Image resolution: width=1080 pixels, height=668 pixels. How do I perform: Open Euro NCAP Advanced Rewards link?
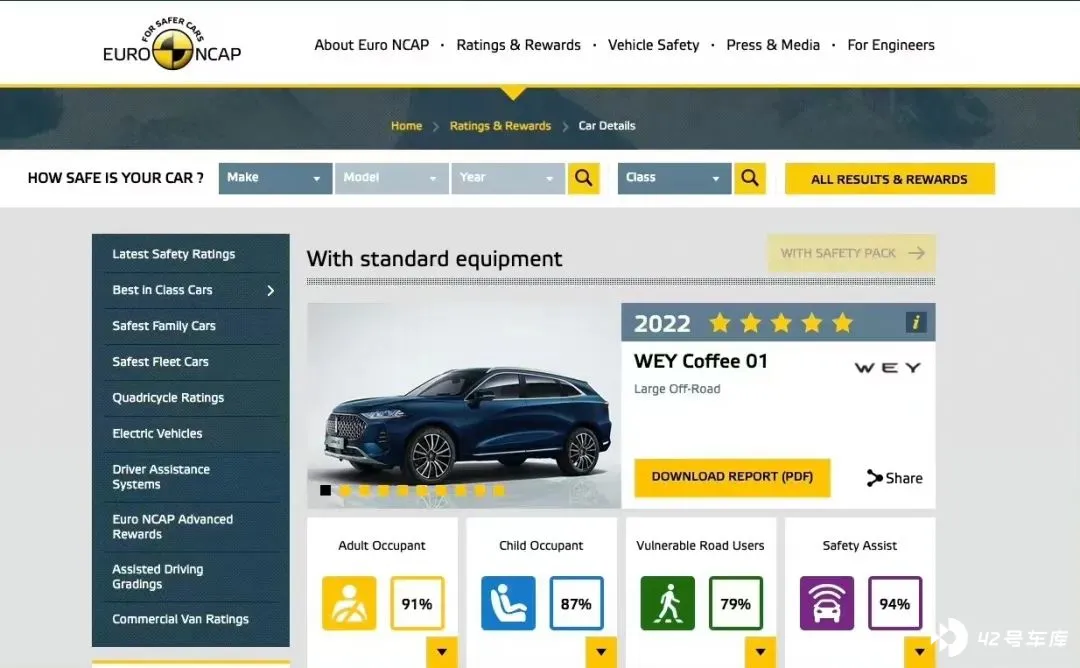click(172, 527)
